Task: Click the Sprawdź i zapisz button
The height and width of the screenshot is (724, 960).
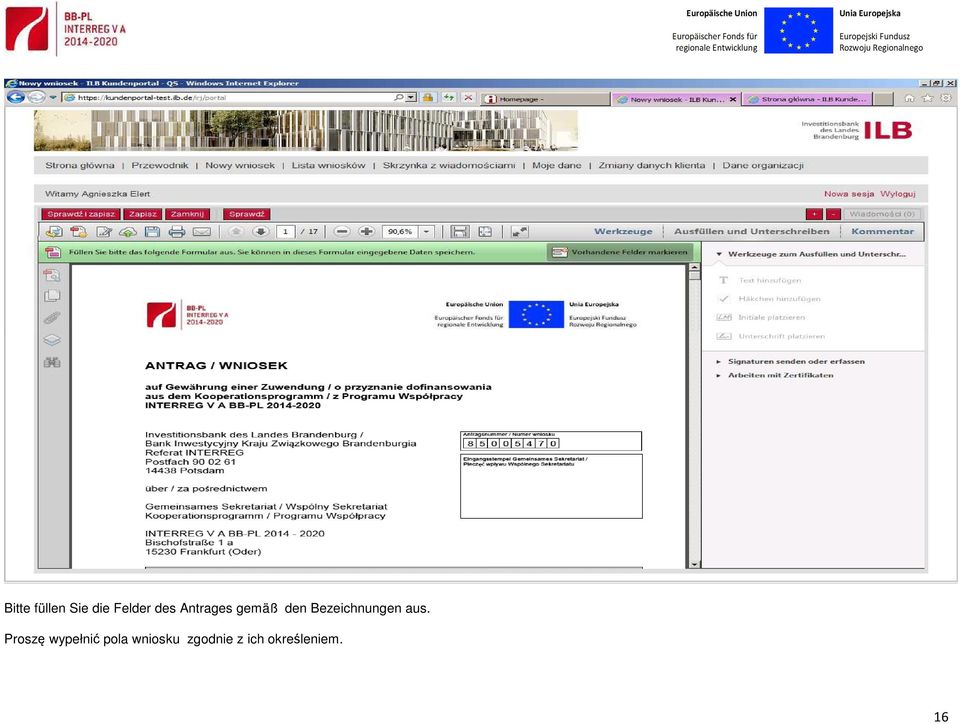Action: [x=81, y=214]
